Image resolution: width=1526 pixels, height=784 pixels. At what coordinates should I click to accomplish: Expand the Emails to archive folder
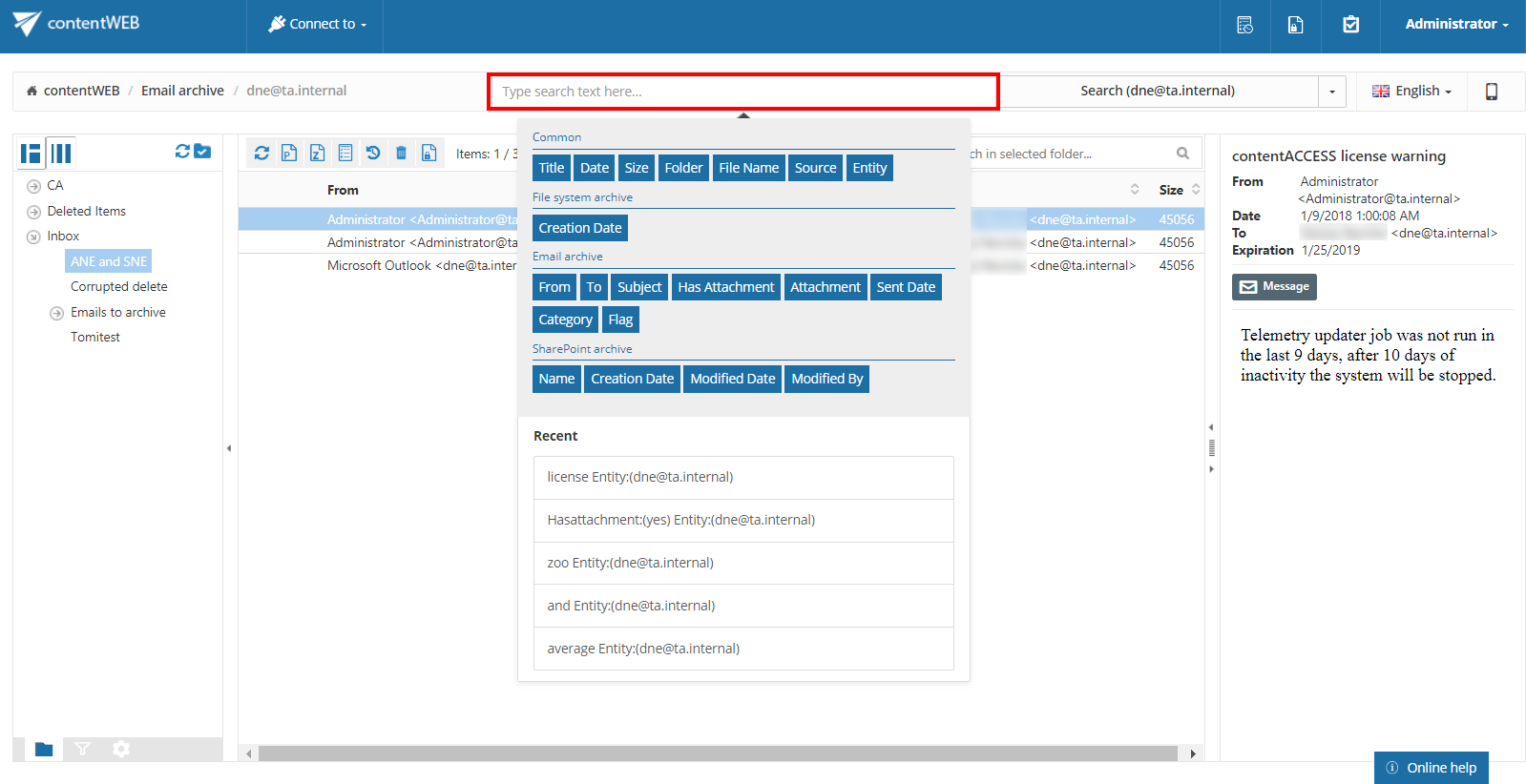[56, 313]
